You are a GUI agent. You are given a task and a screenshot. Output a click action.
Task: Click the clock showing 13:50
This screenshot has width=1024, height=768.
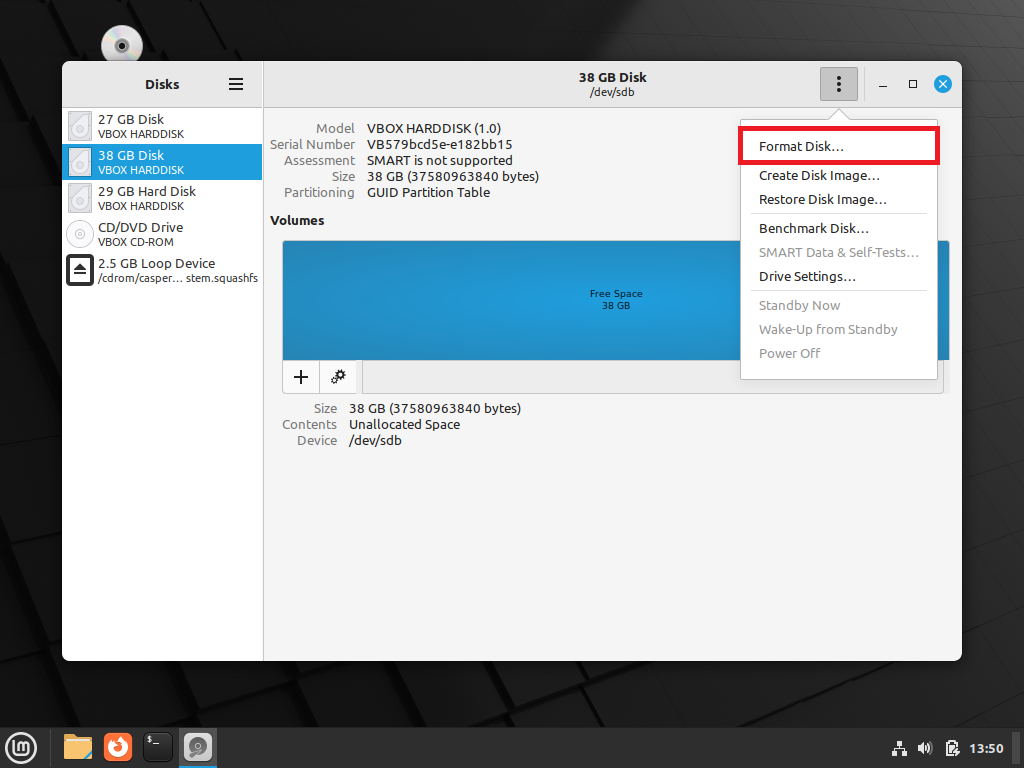(986, 748)
